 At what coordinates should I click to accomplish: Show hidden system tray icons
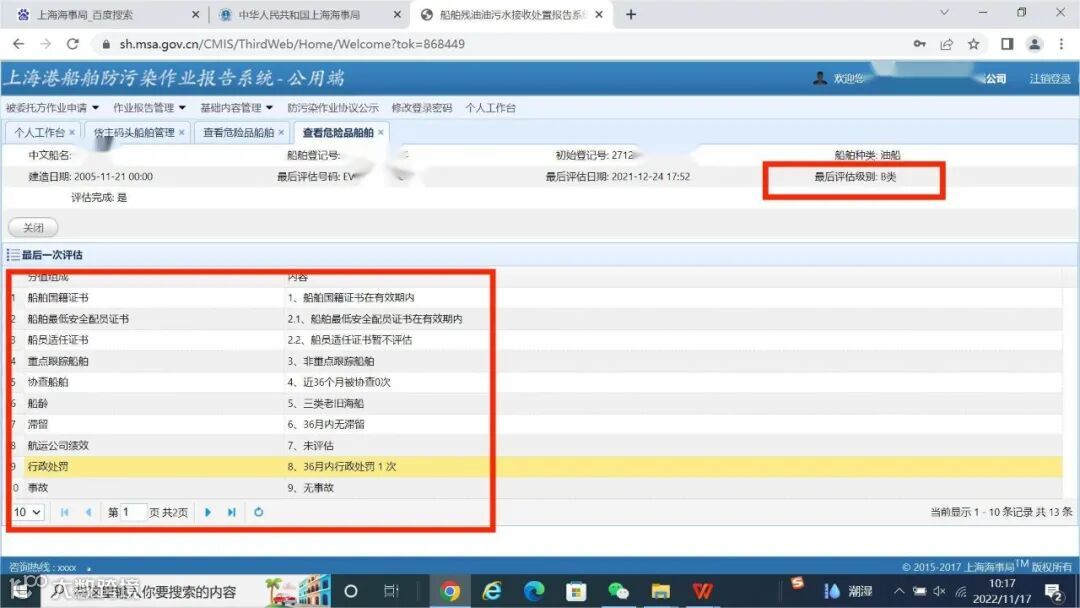899,591
